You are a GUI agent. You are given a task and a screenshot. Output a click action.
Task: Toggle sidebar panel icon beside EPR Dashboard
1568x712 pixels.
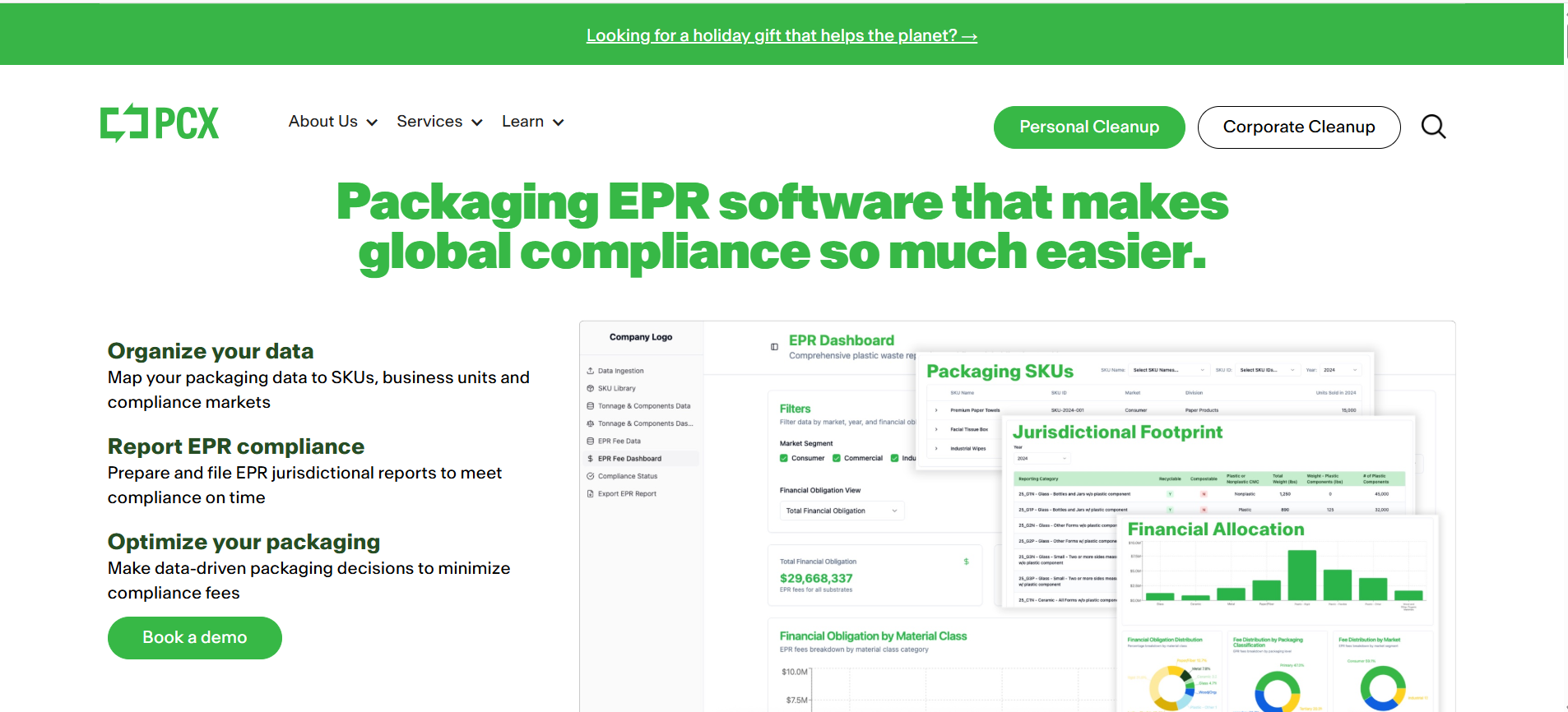[774, 347]
